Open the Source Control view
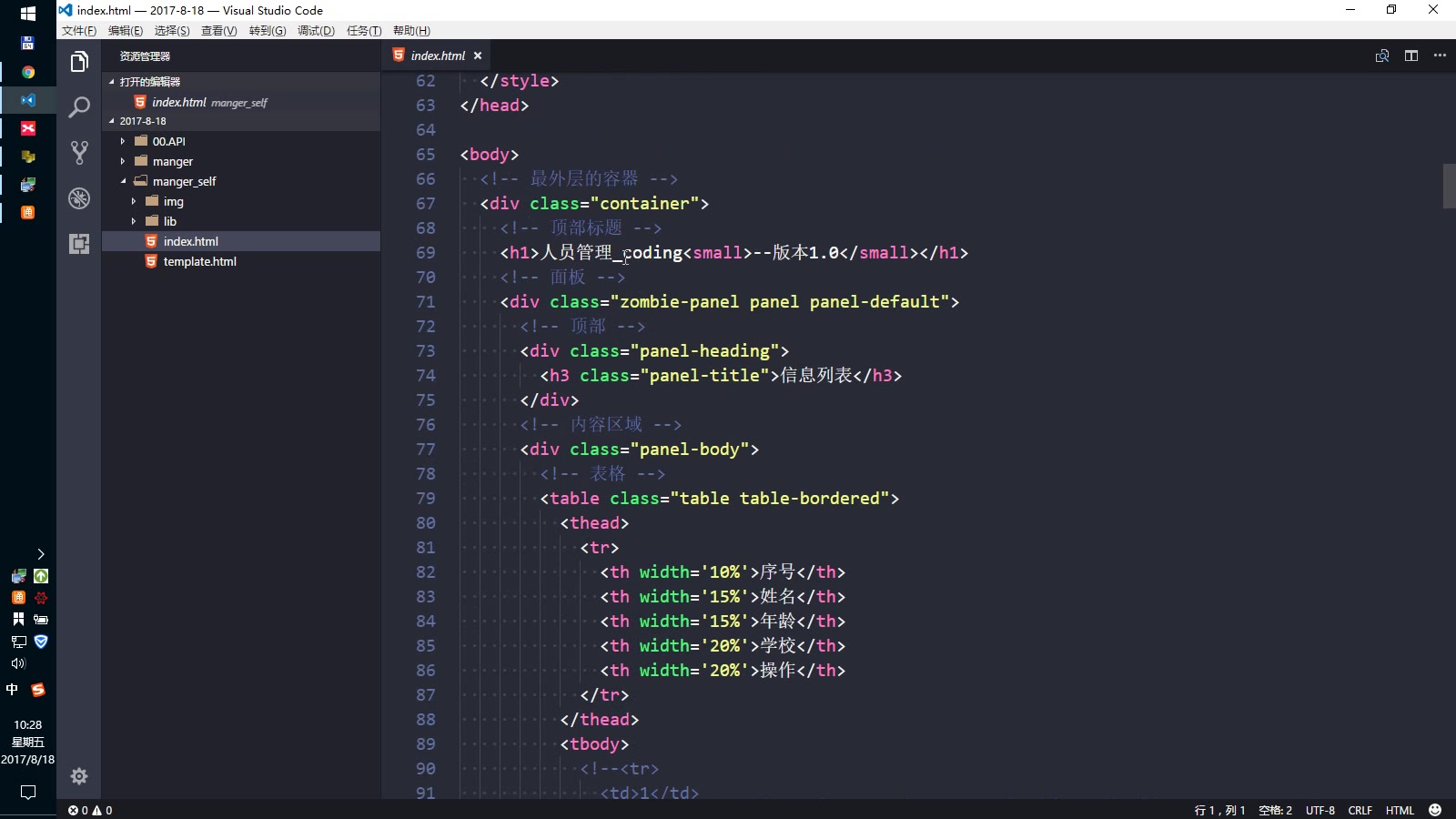Image resolution: width=1456 pixels, height=819 pixels. click(x=79, y=152)
